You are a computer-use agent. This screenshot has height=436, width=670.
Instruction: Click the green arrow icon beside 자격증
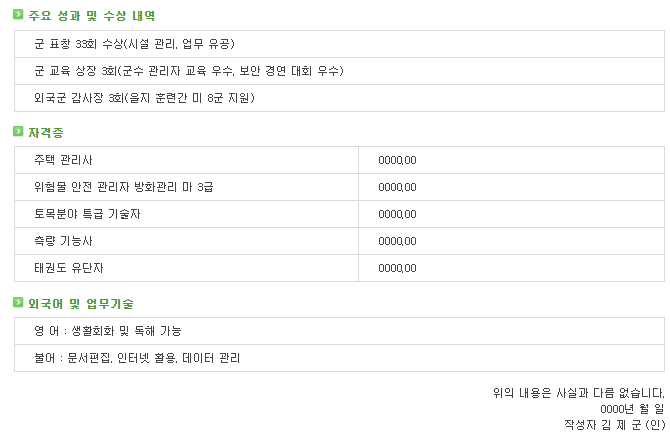(18, 131)
